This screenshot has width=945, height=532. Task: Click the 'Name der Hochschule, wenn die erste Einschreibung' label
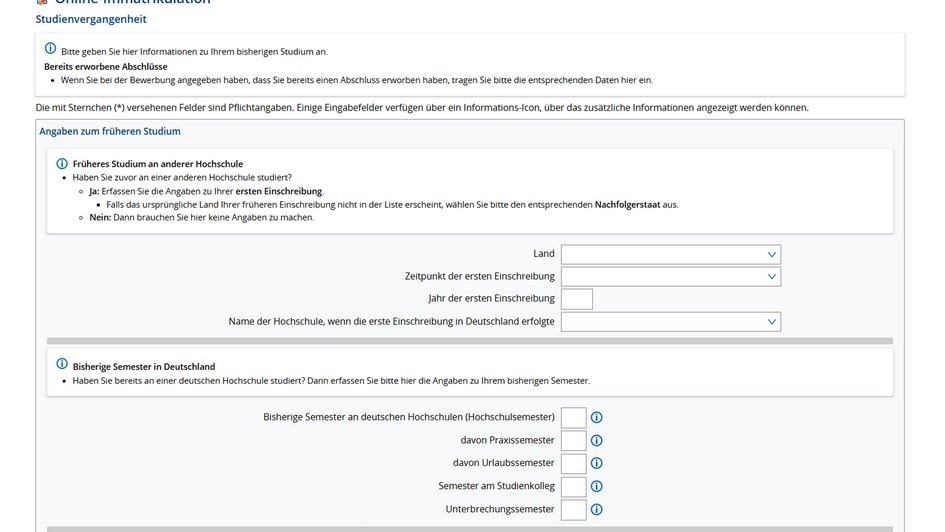pos(391,321)
